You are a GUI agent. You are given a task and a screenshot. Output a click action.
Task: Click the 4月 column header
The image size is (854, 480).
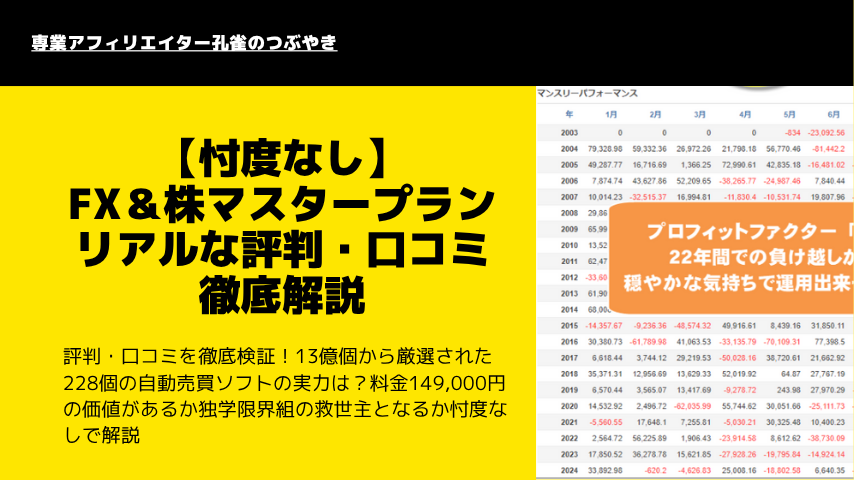[x=746, y=114]
